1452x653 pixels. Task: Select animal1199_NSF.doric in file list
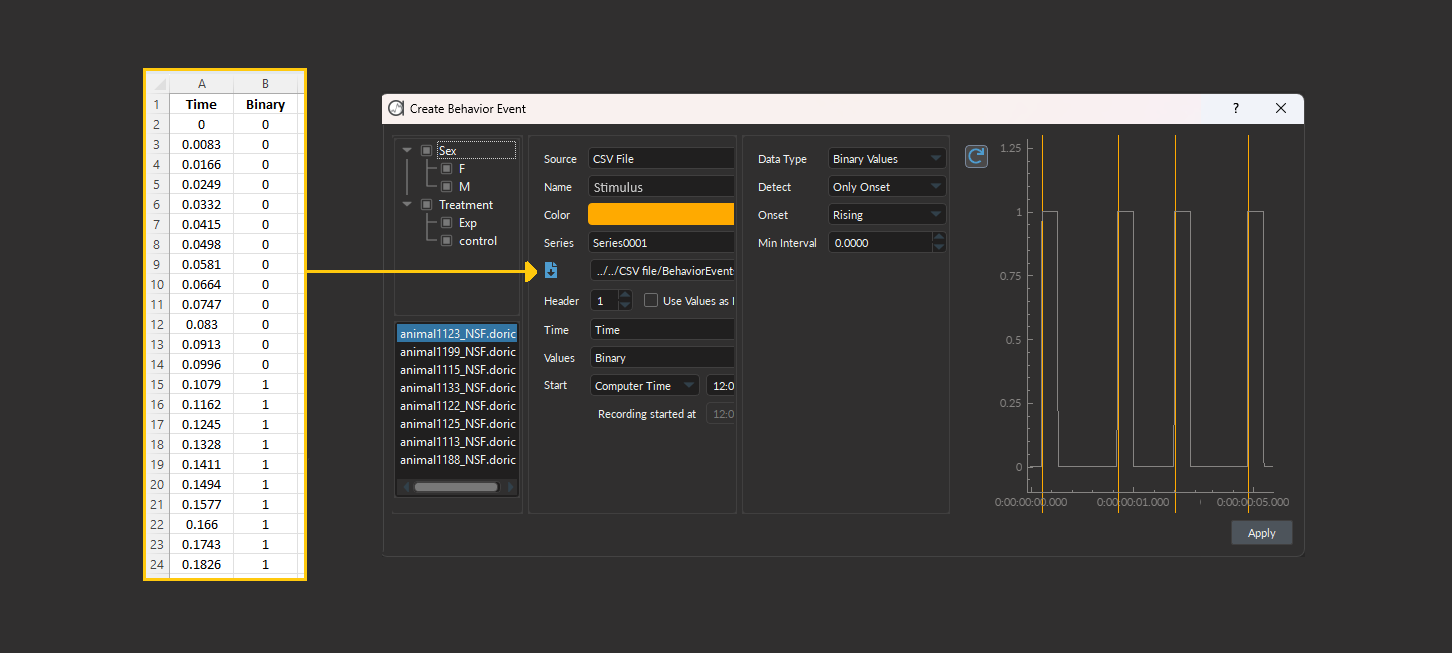pos(457,352)
